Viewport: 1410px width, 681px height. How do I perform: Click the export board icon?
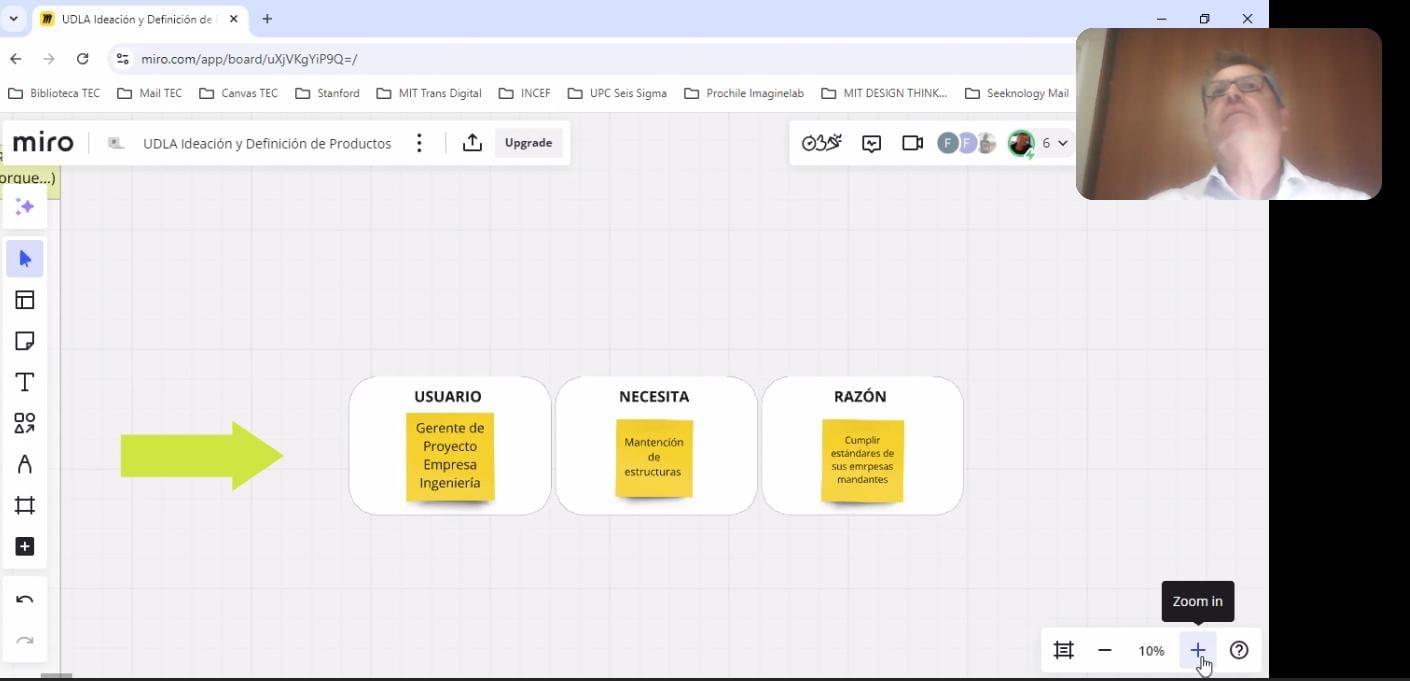tap(472, 143)
